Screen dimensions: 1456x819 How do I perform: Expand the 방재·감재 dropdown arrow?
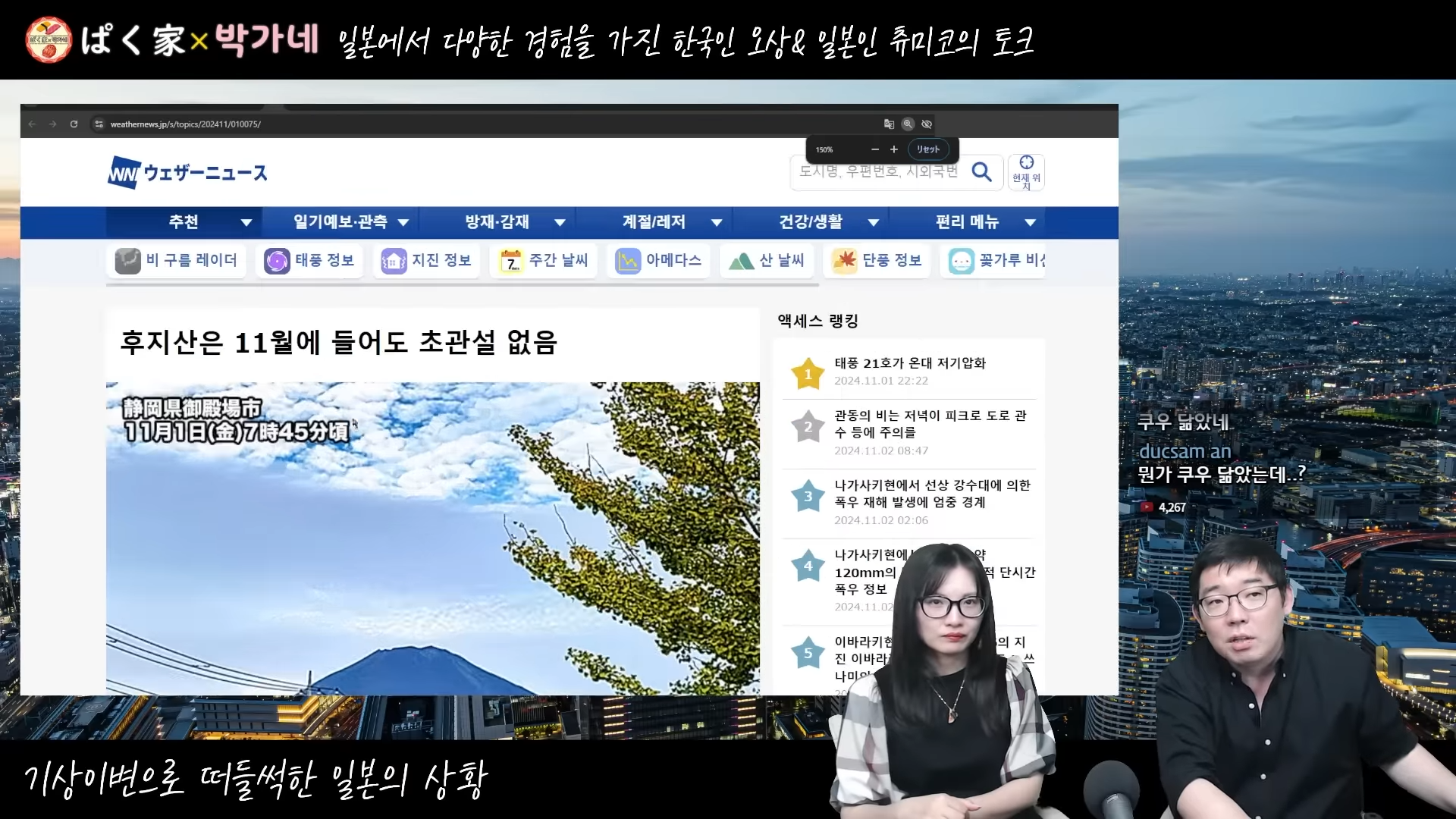click(x=560, y=223)
